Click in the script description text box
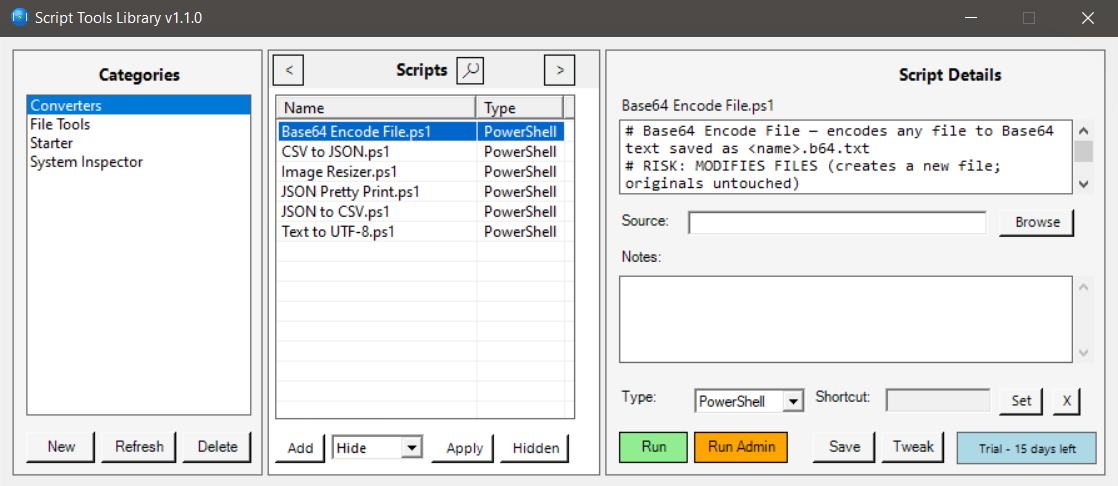1118x486 pixels. pyautogui.click(x=846, y=157)
